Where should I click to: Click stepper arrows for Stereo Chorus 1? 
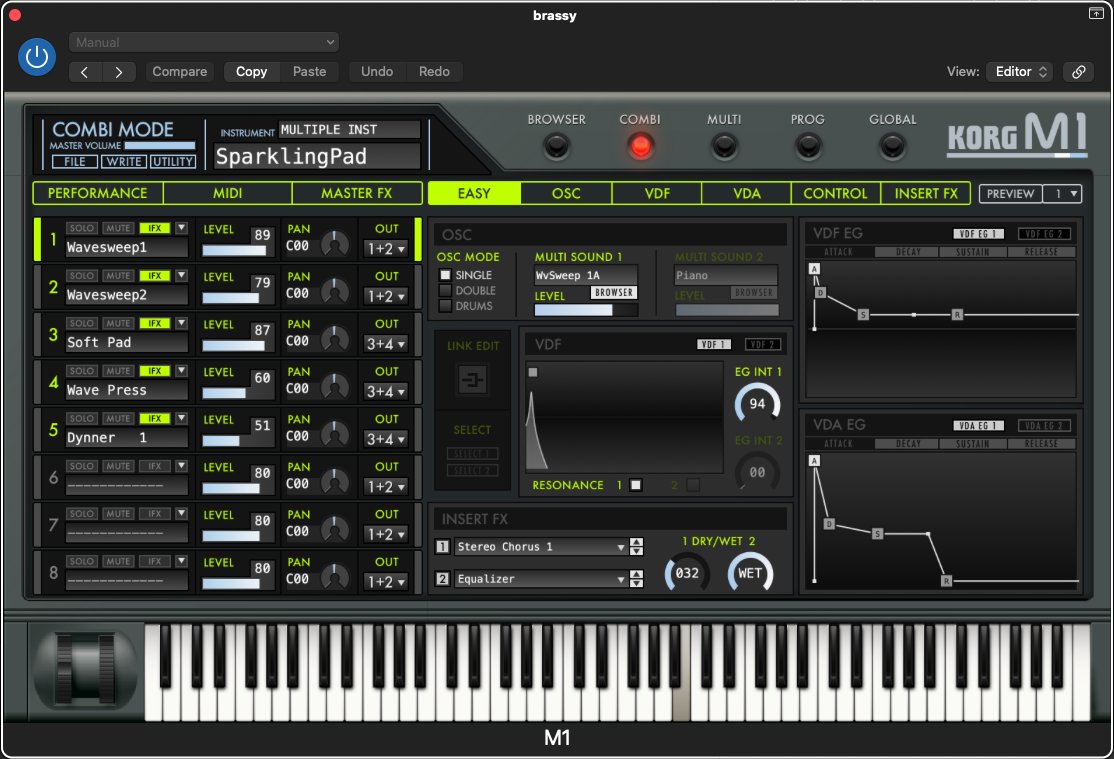pos(637,547)
